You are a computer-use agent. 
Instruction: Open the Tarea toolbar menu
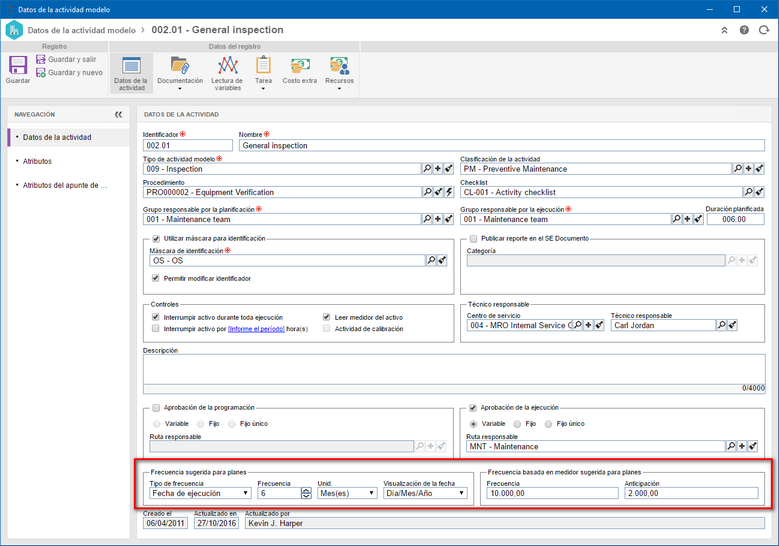pyautogui.click(x=263, y=74)
